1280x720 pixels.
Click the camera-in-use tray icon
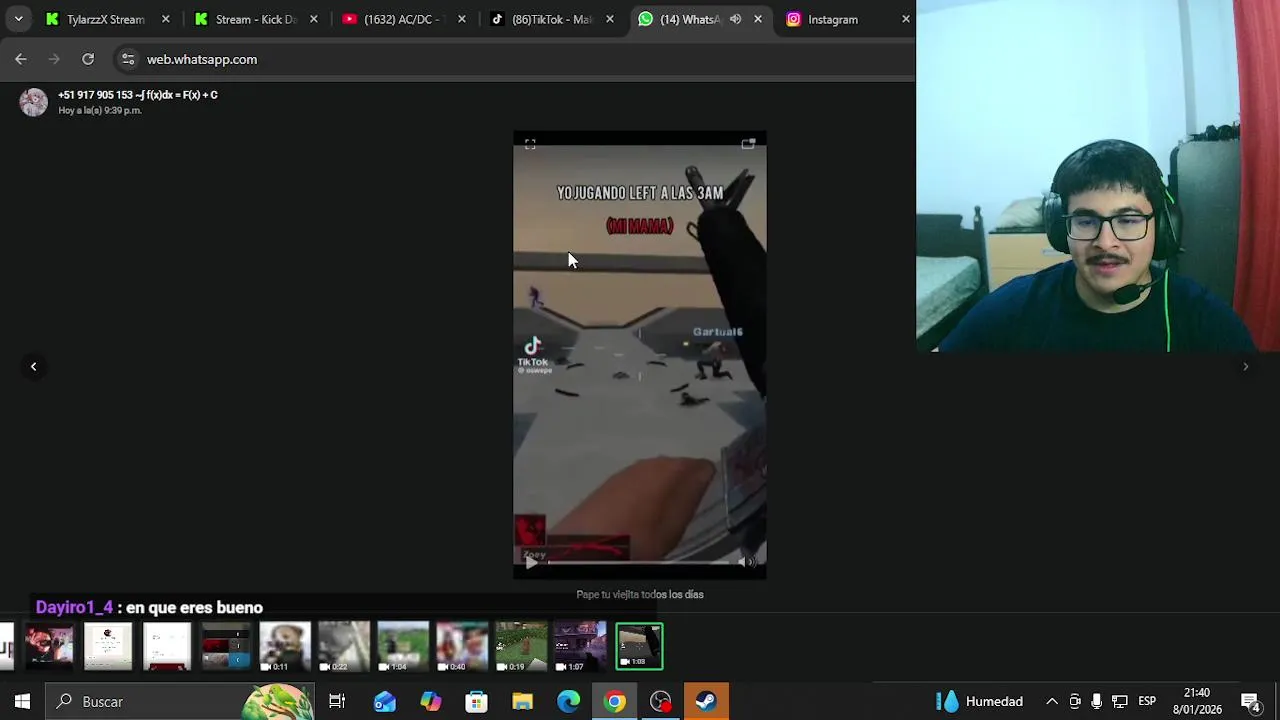pyautogui.click(x=1075, y=702)
